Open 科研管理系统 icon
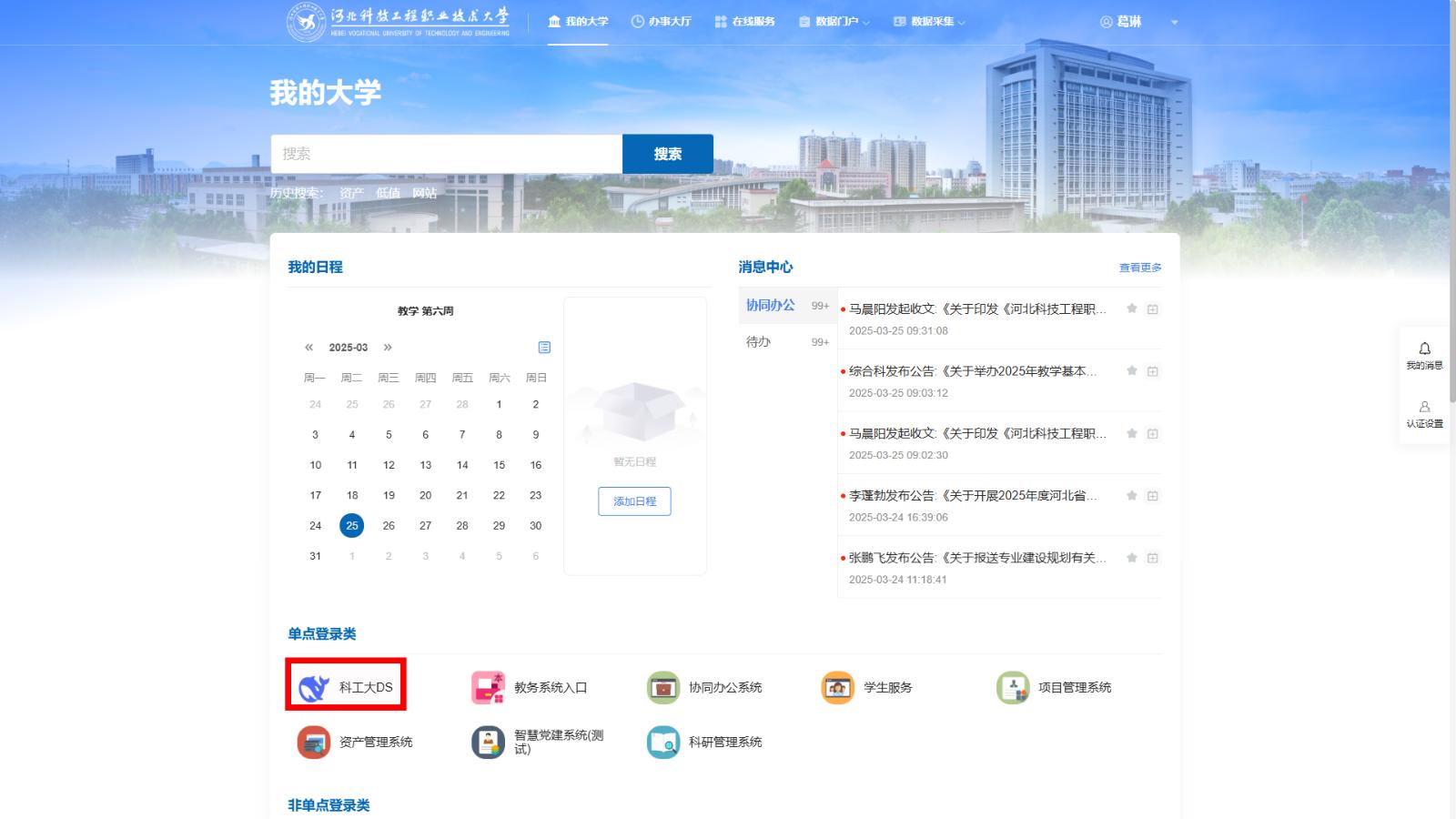1456x819 pixels. (663, 743)
